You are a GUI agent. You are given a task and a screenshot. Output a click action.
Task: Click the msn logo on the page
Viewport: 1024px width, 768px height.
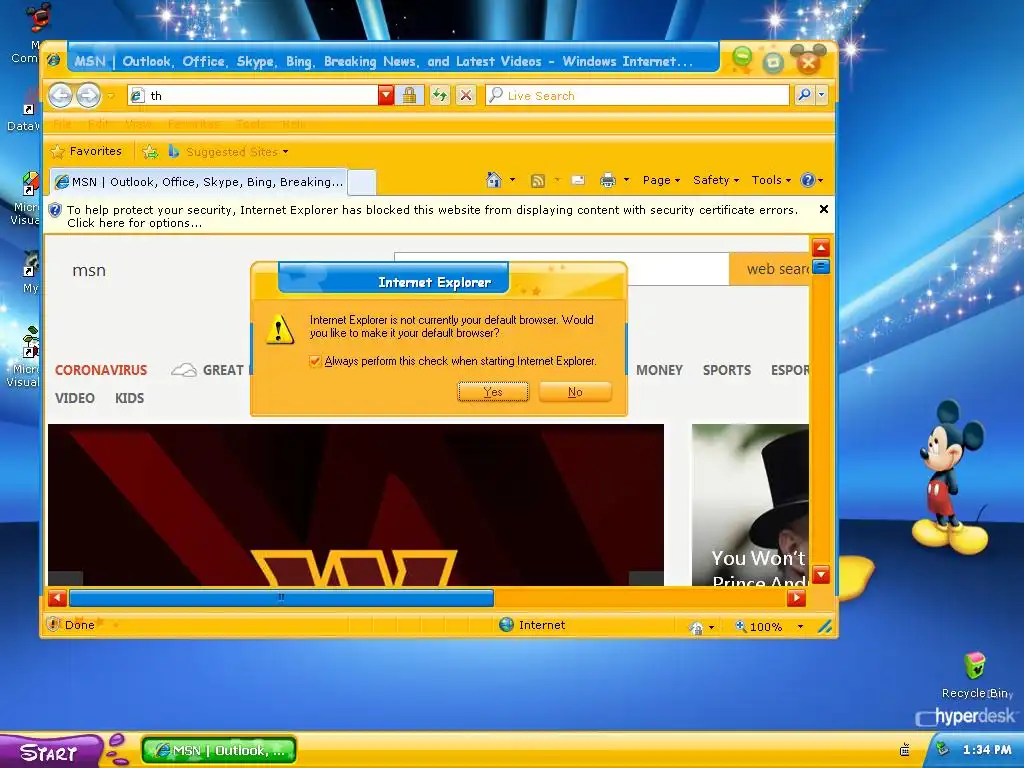click(89, 270)
